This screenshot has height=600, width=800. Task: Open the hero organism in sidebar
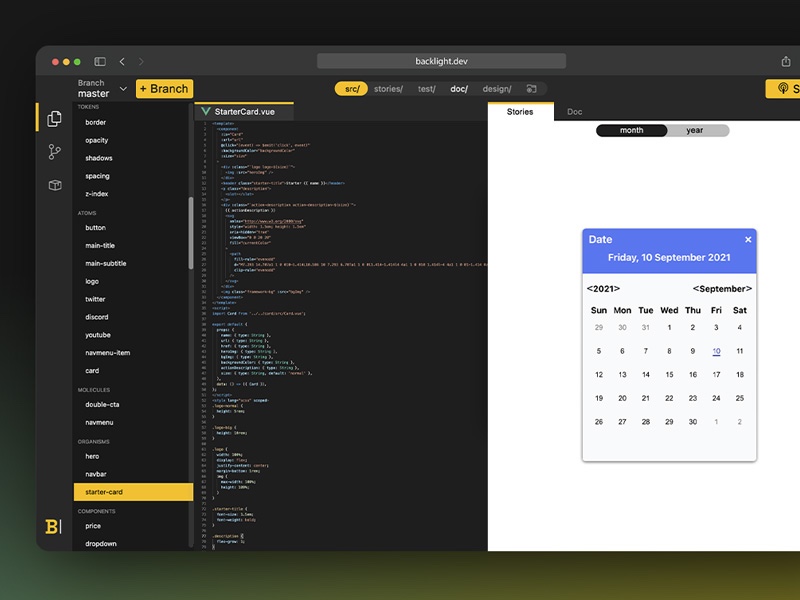(x=92, y=456)
